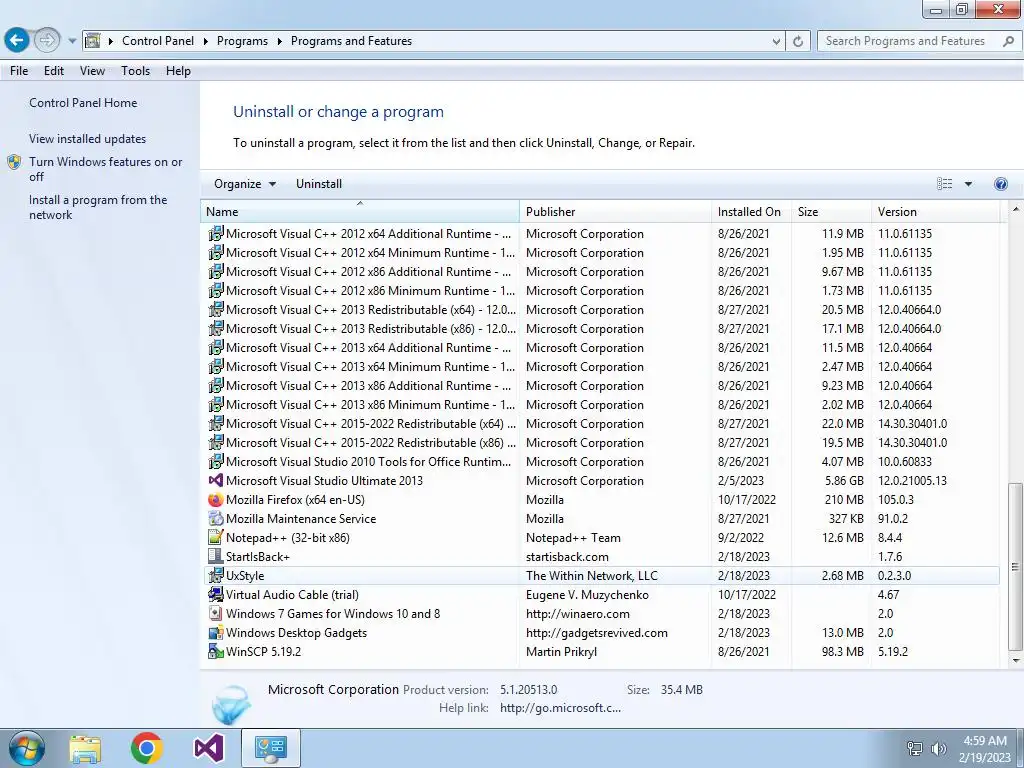
Task: Sort list by the Publisher column header
Action: click(616, 212)
